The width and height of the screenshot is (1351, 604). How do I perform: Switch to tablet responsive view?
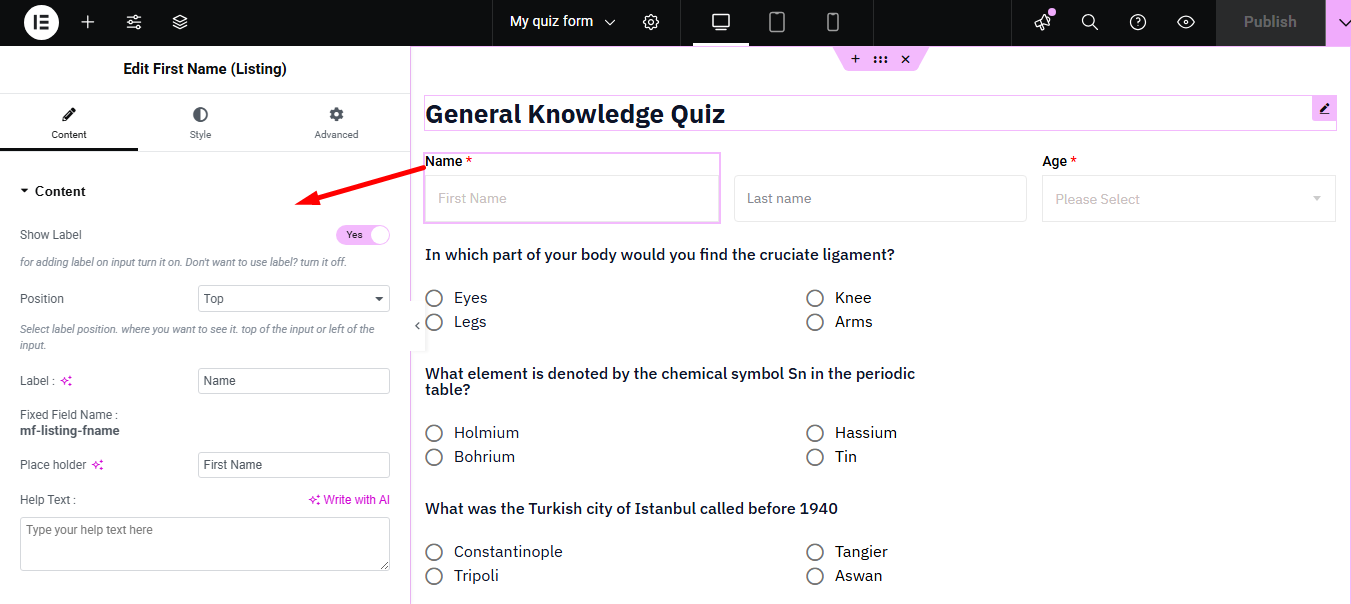(x=777, y=22)
